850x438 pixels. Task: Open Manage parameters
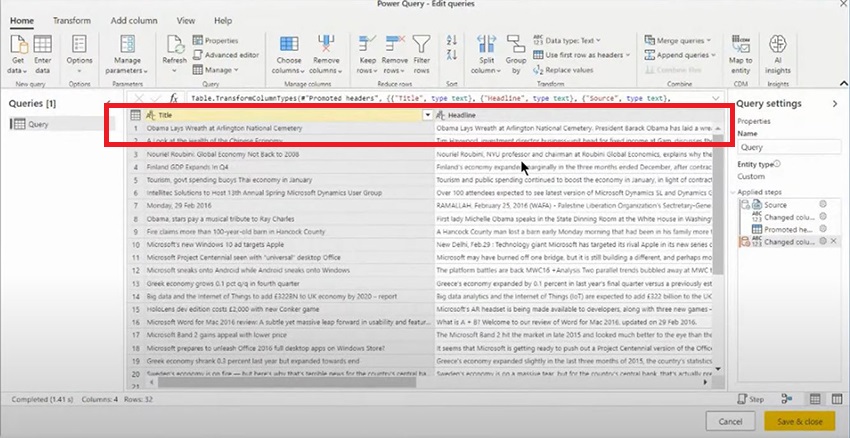click(x=127, y=55)
